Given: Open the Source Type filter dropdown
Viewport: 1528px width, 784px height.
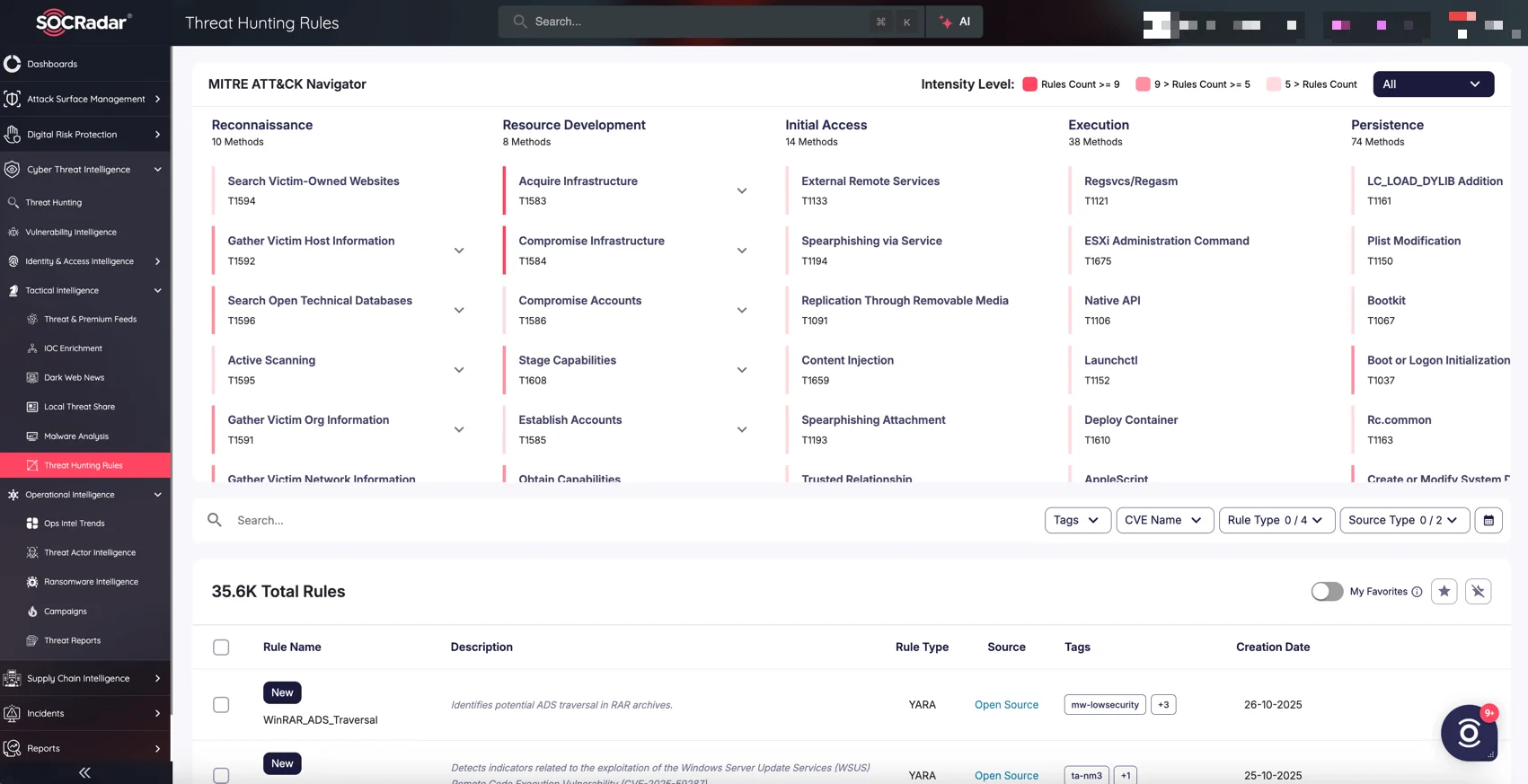Looking at the screenshot, I should (1404, 520).
